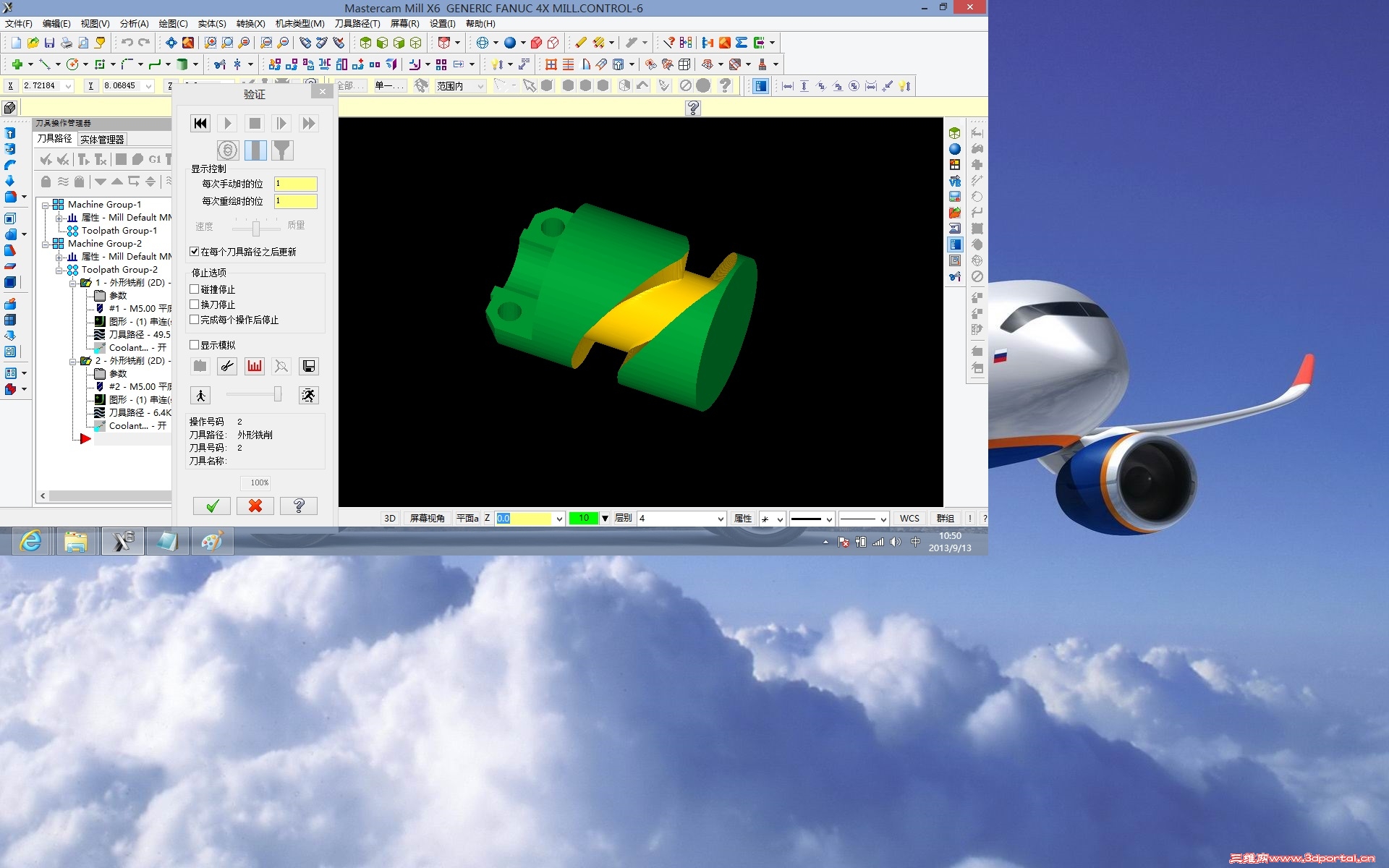Uncheck the 在每个刀具路径之后更新 checkbox
Image resolution: width=1389 pixels, height=868 pixels.
[x=194, y=252]
